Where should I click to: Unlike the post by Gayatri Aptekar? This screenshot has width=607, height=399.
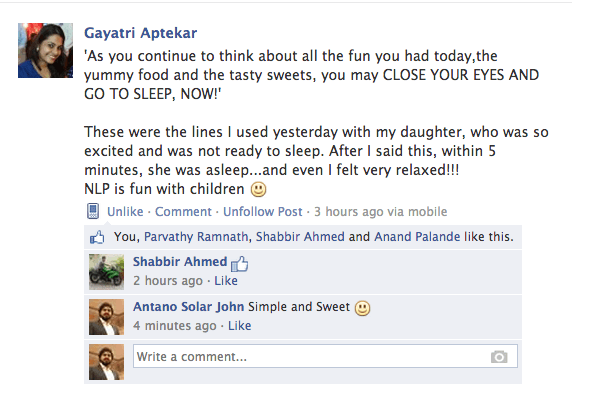coord(125,212)
